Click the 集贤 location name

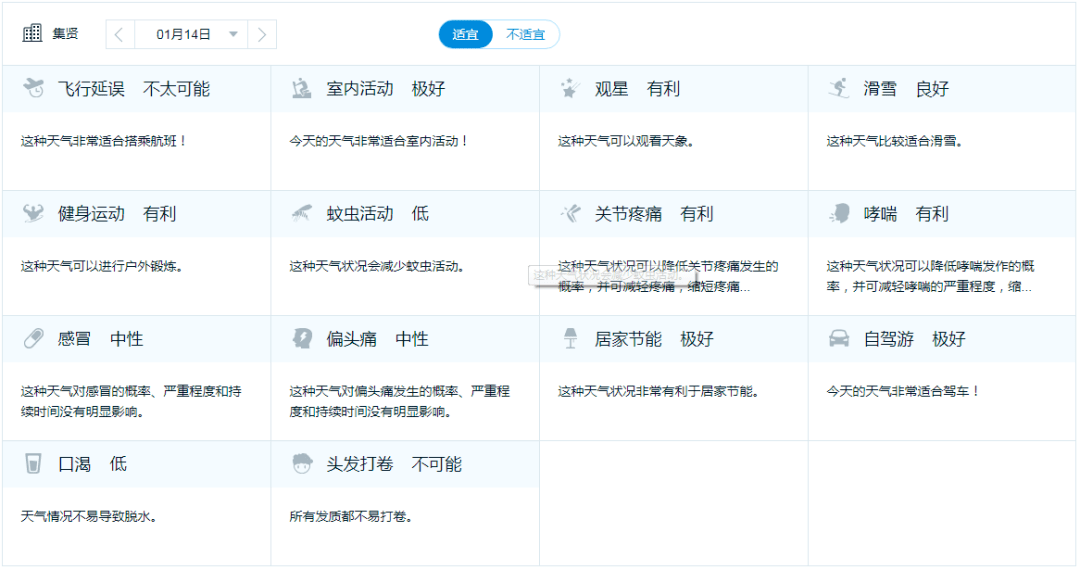pos(65,33)
